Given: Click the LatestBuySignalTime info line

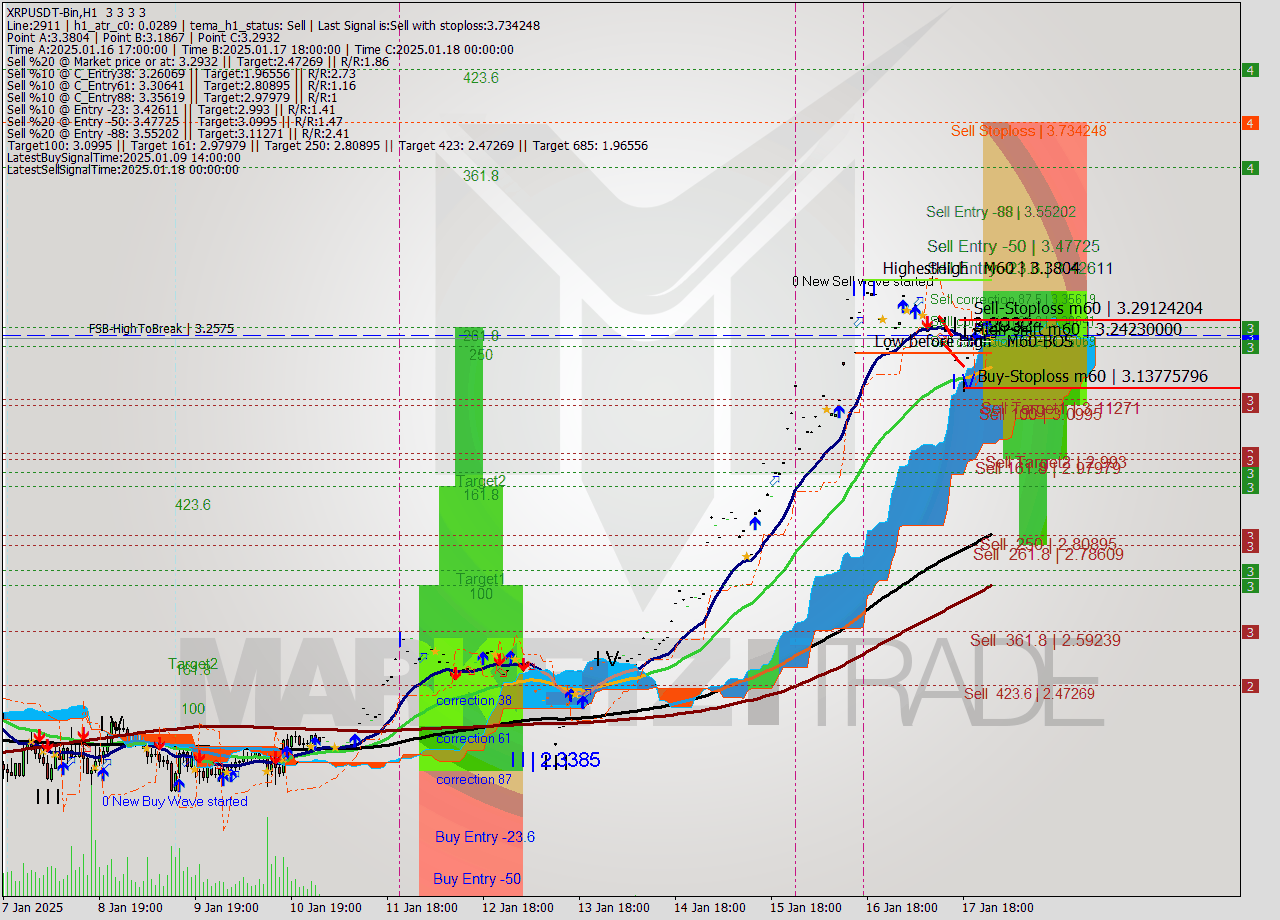Looking at the screenshot, I should click(124, 157).
